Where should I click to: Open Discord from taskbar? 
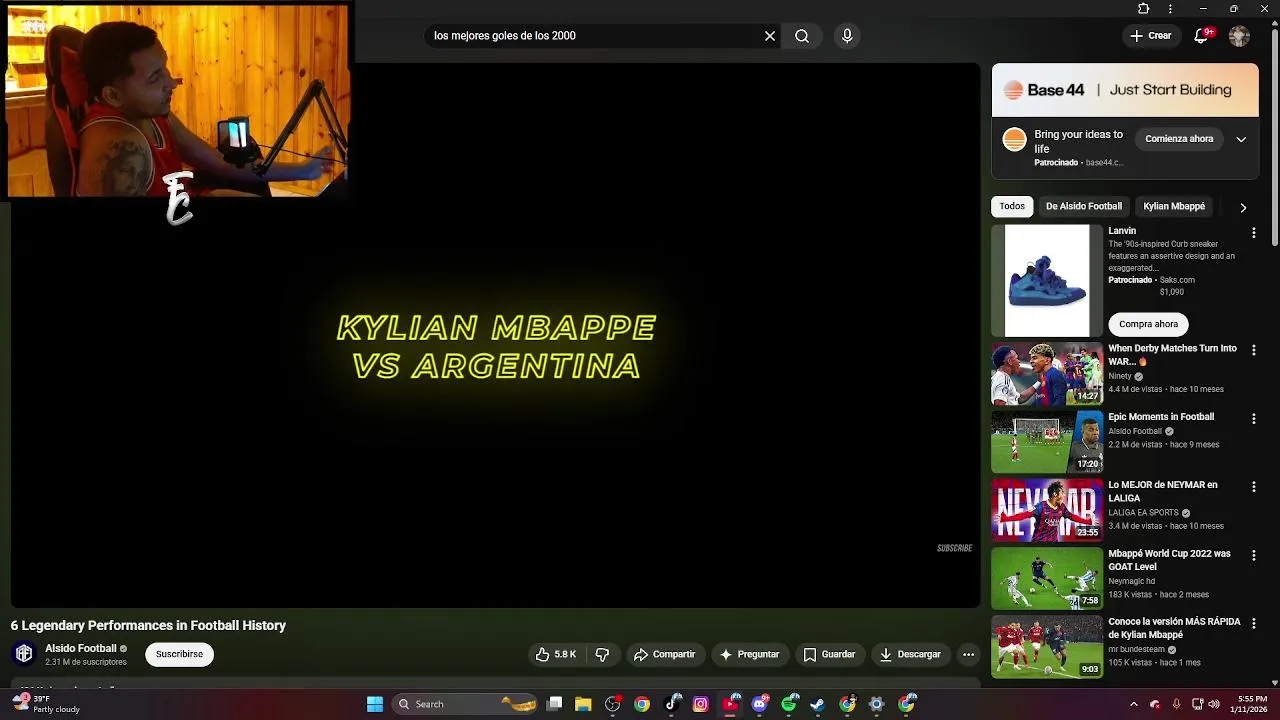[760, 704]
